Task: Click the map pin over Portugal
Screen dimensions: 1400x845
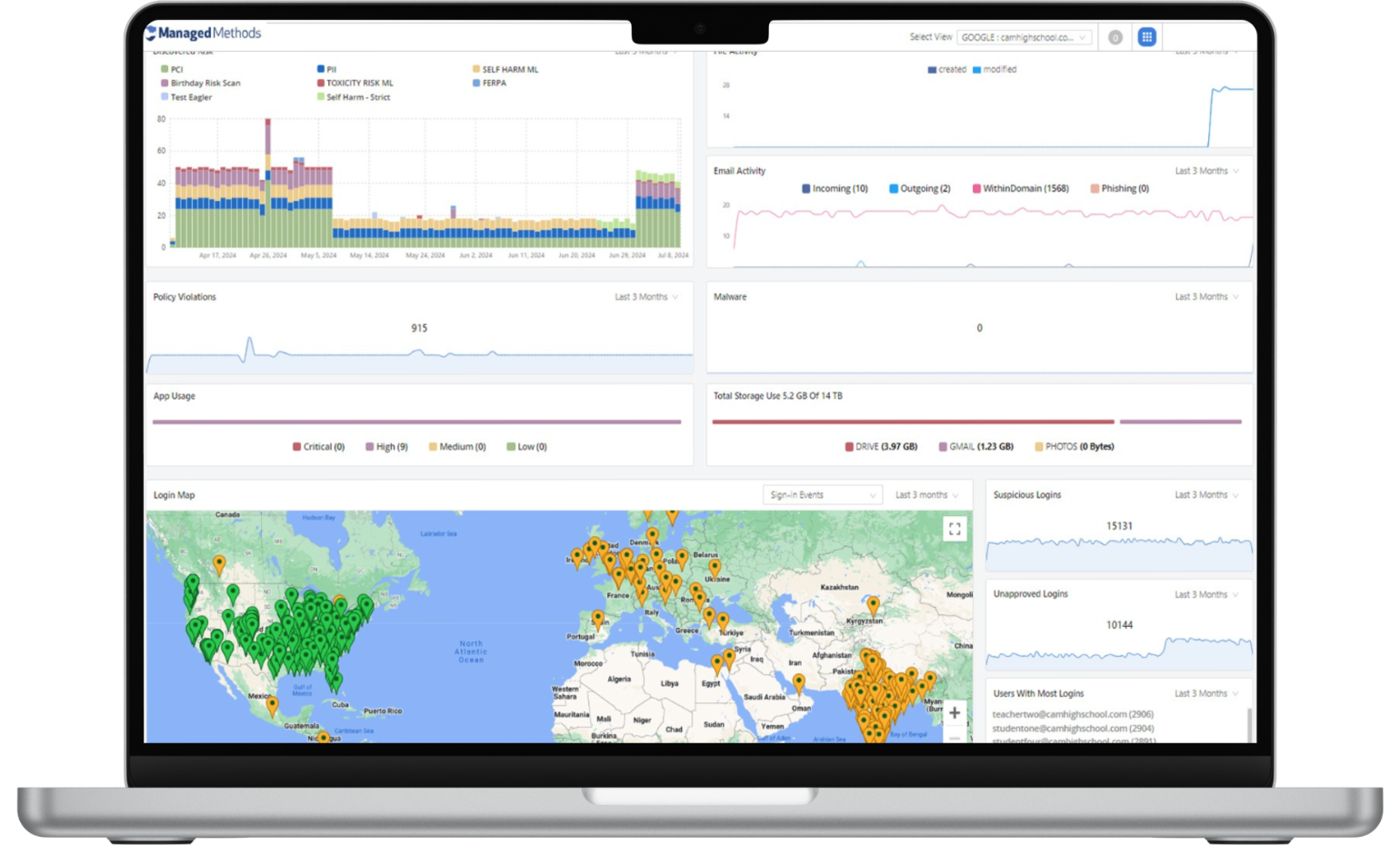Action: click(598, 620)
